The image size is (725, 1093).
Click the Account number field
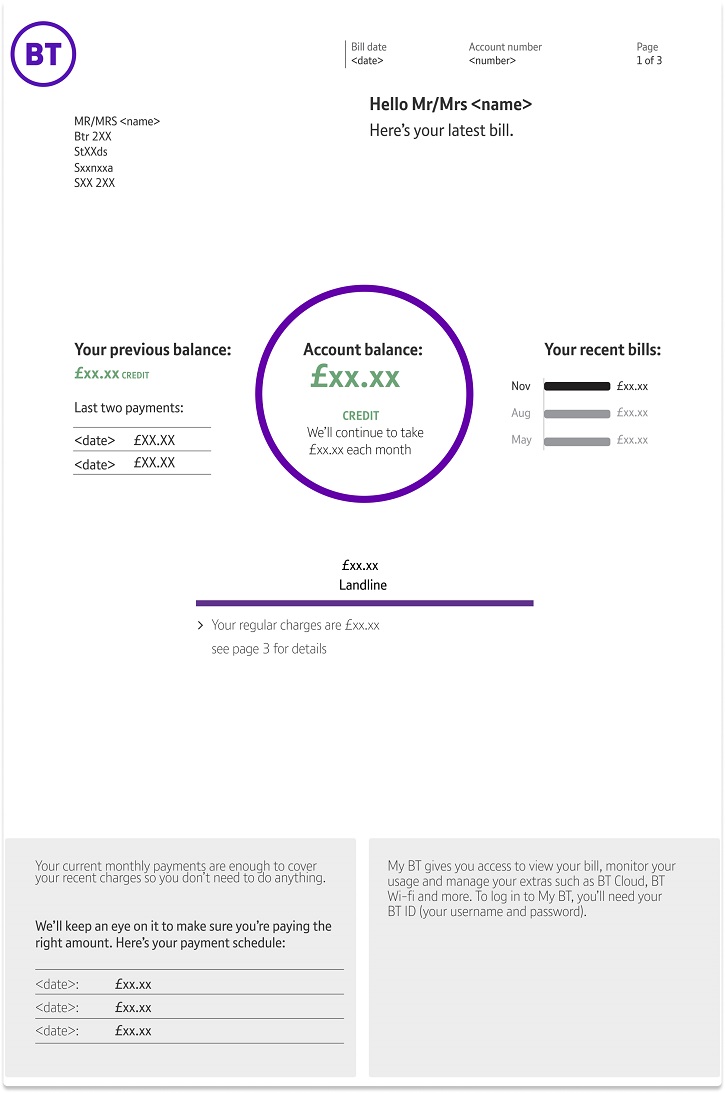tap(505, 54)
